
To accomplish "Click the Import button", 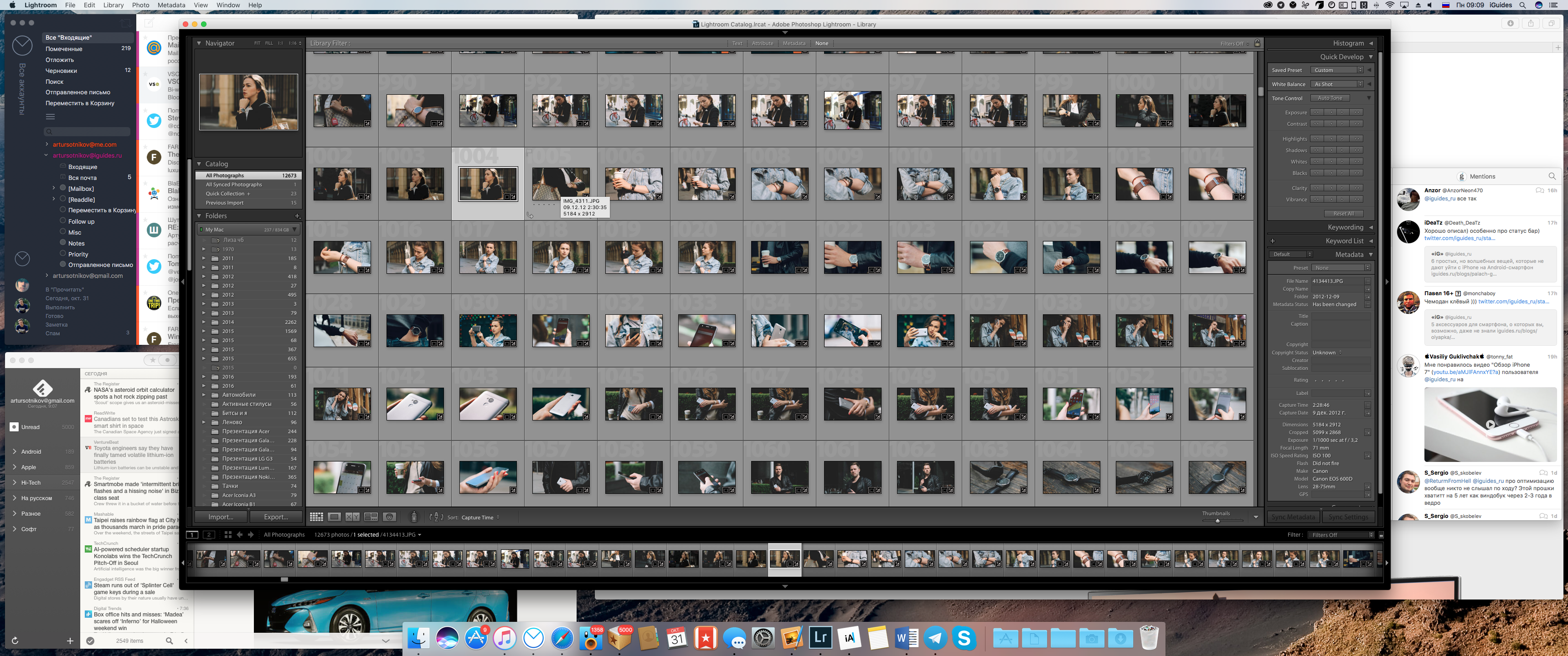I will pyautogui.click(x=220, y=517).
